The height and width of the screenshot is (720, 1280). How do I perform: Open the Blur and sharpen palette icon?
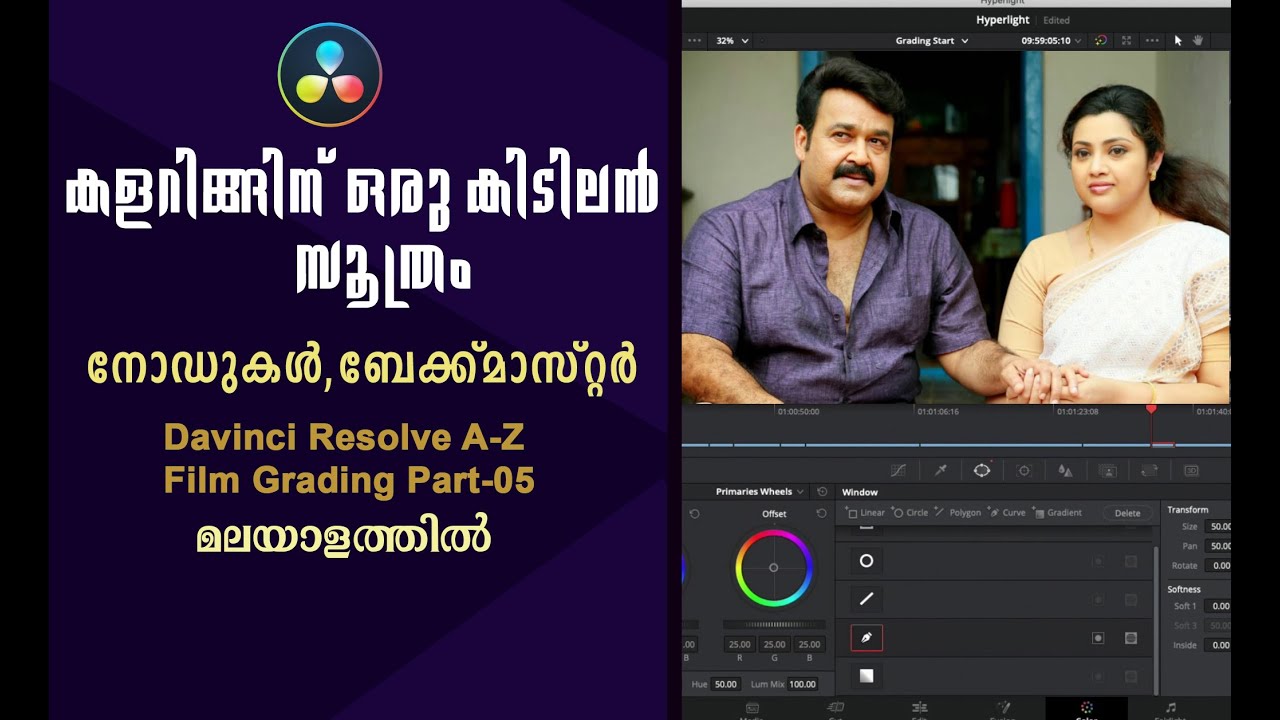point(1065,470)
